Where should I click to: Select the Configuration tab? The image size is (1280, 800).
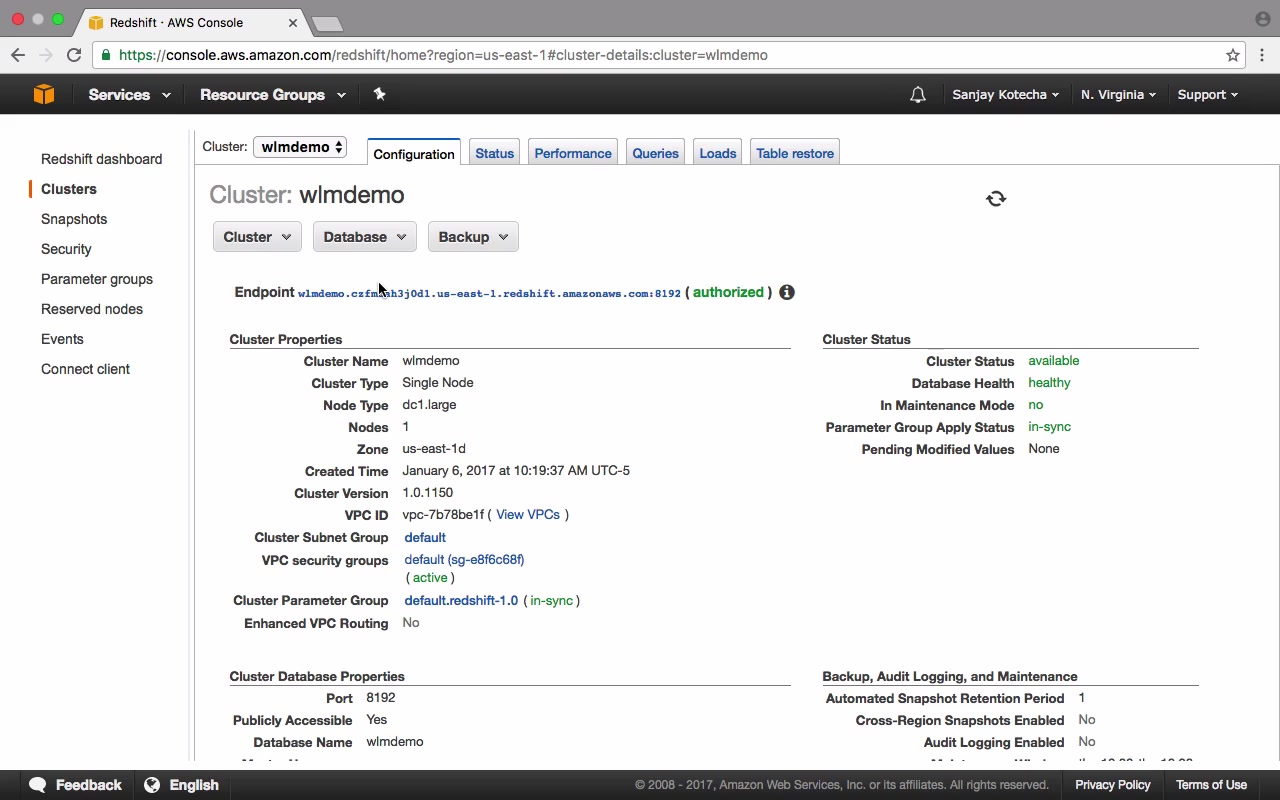[x=414, y=153]
